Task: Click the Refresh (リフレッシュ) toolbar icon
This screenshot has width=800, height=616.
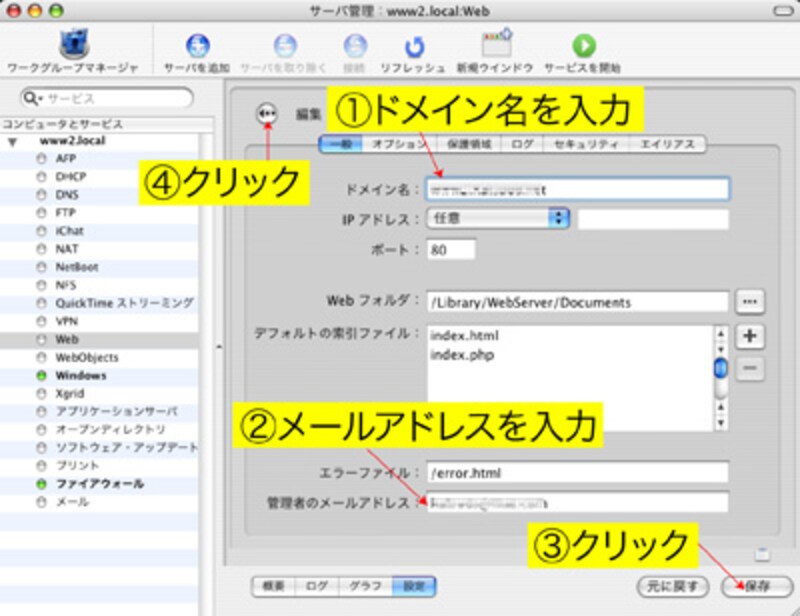Action: coord(412,46)
